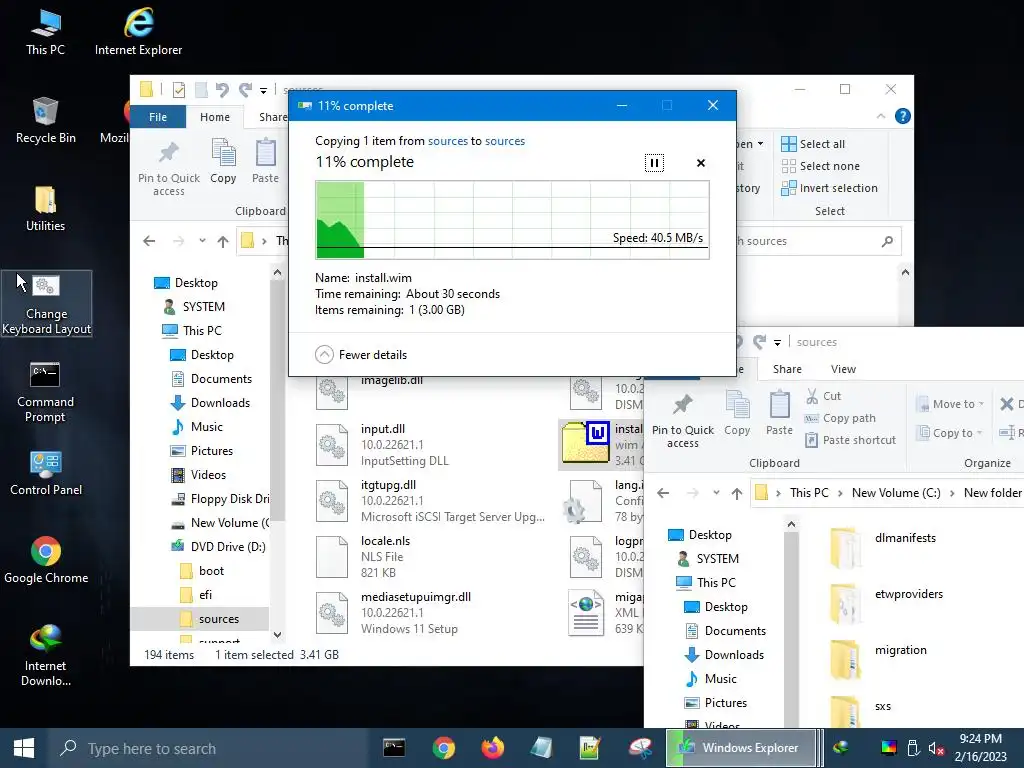This screenshot has height=768, width=1024.
Task: Select the efi folder in the tree
Action: pos(197,595)
